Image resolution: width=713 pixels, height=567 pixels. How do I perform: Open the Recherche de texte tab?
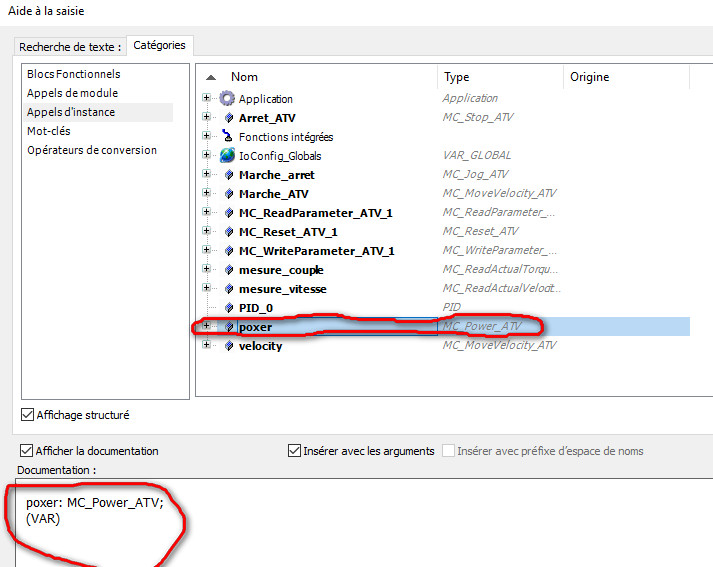[70, 47]
